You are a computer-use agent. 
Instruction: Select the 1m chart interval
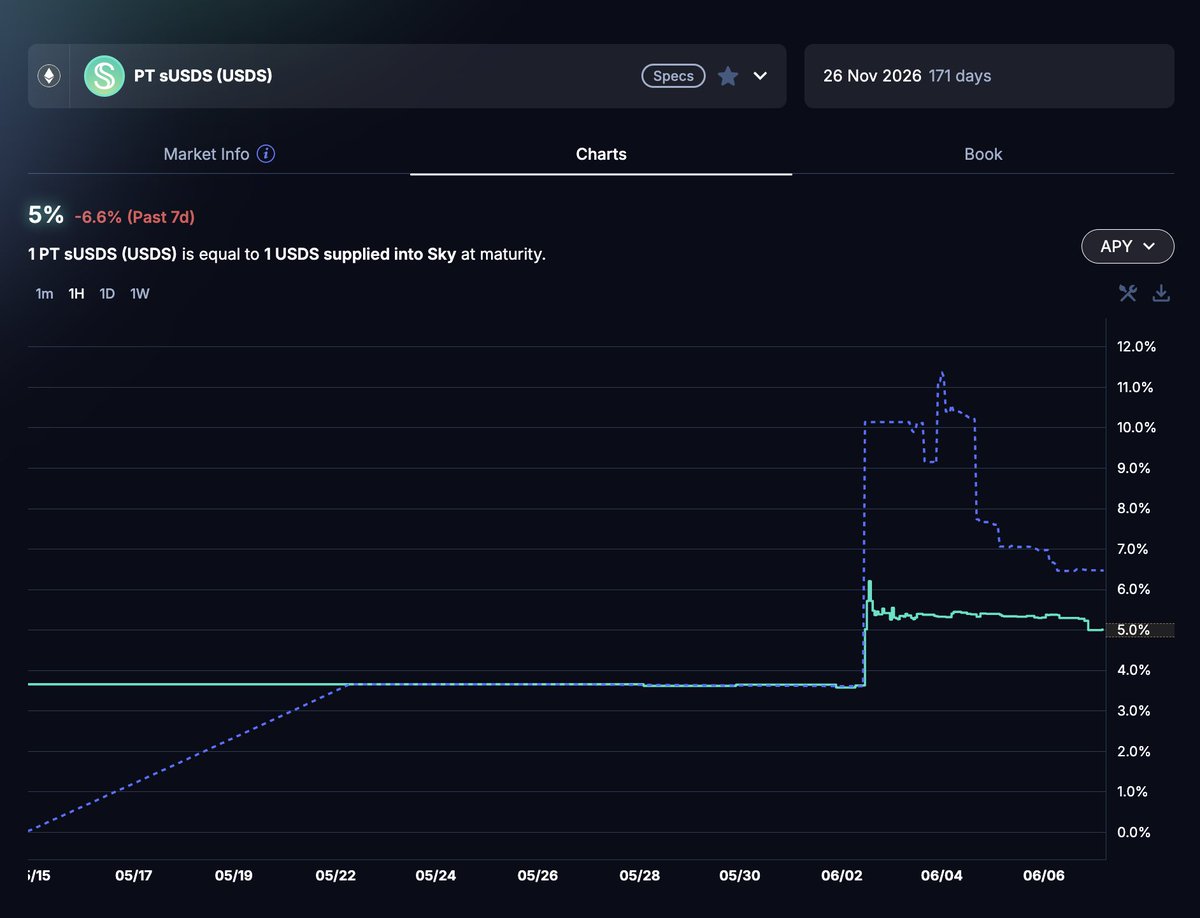pos(44,294)
